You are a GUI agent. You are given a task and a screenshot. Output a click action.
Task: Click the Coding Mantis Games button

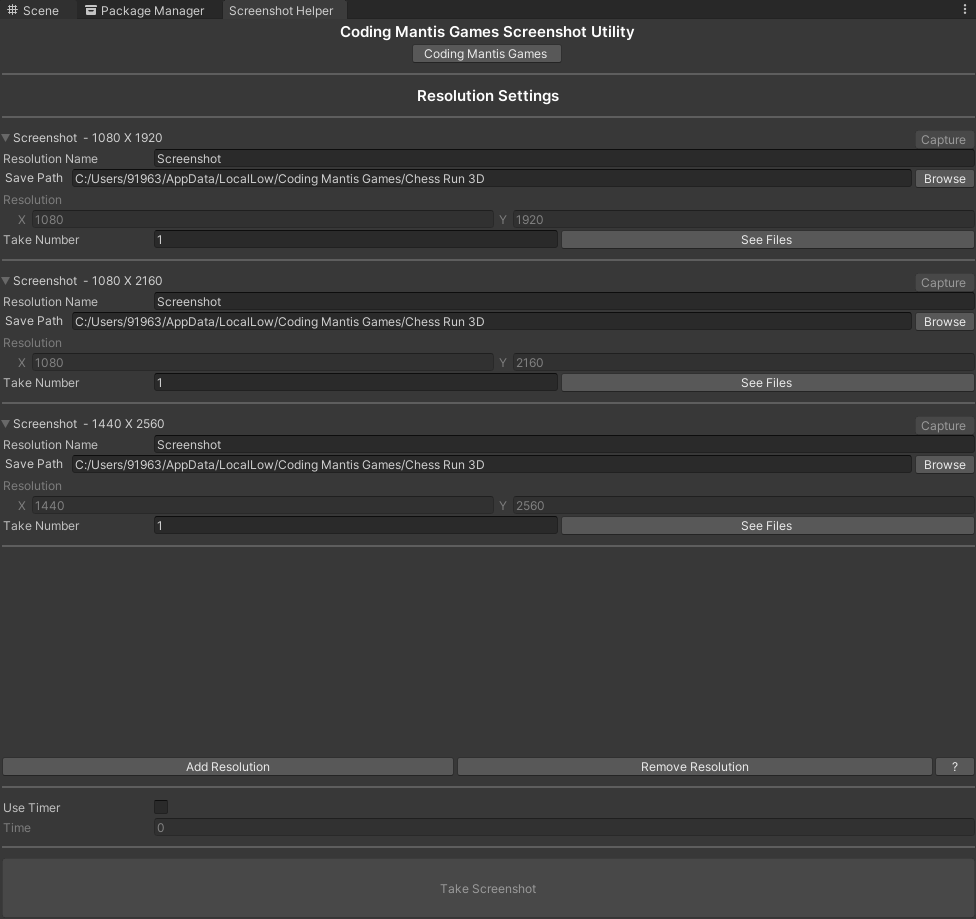coord(487,53)
